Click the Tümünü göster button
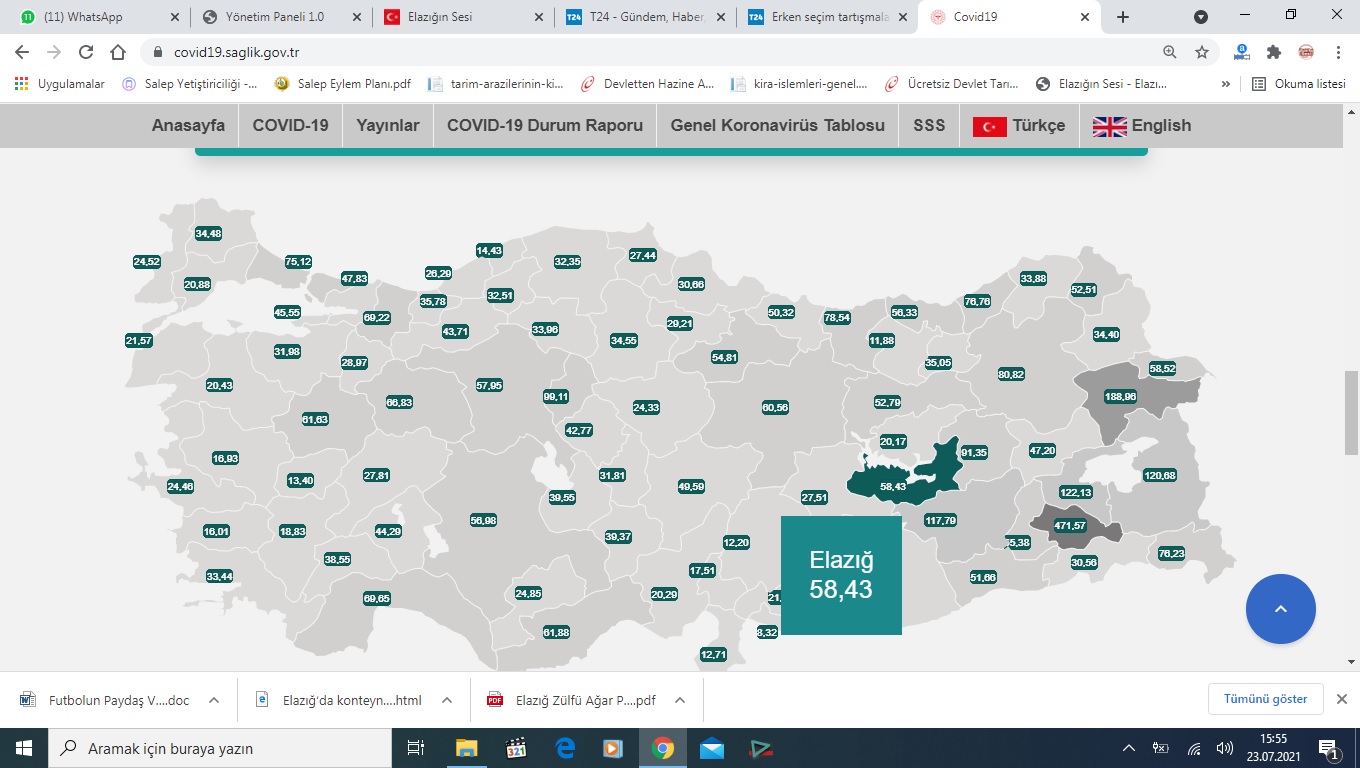The height and width of the screenshot is (768, 1360). tap(1265, 699)
